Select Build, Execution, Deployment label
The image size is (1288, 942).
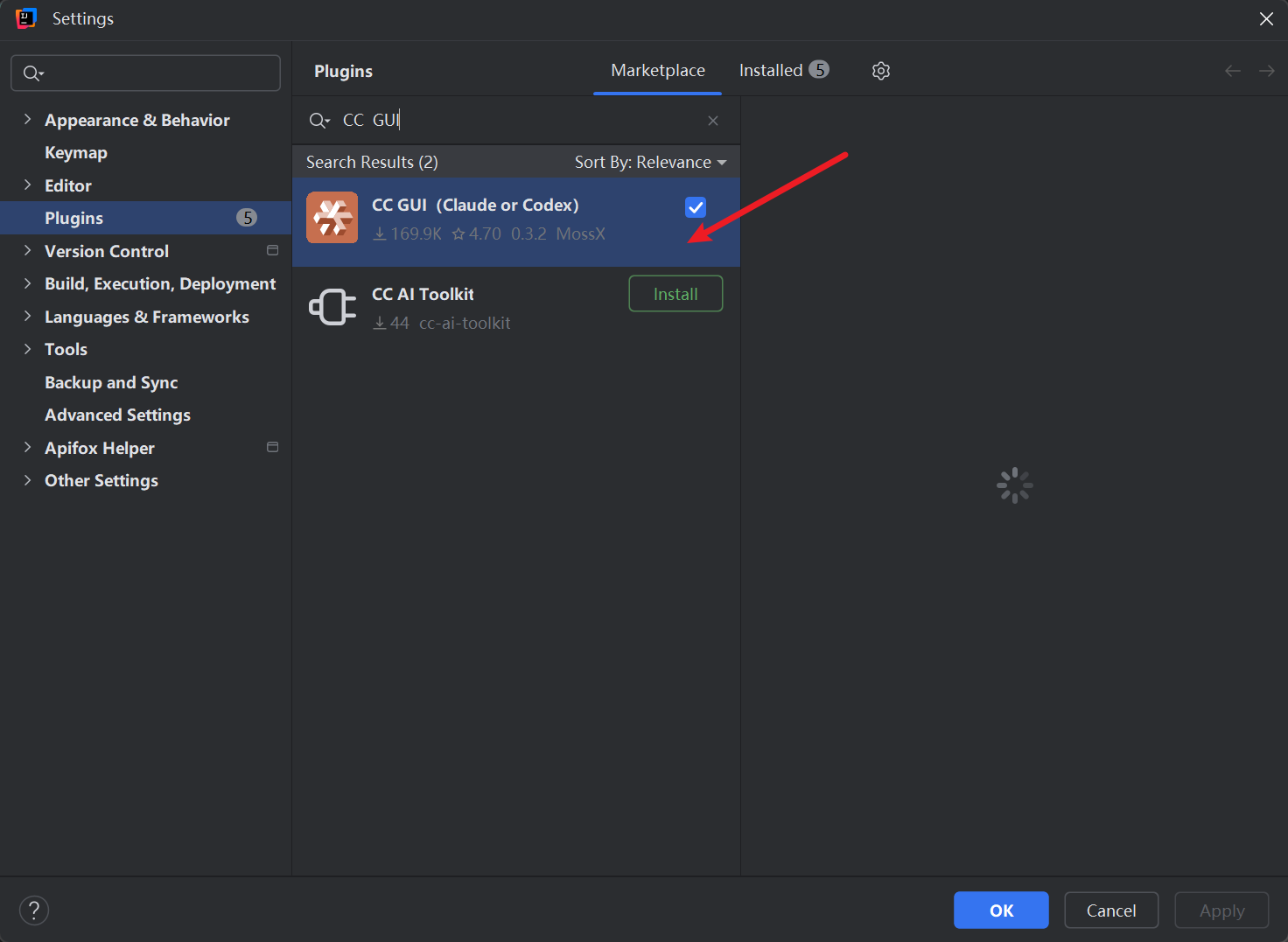(x=160, y=284)
